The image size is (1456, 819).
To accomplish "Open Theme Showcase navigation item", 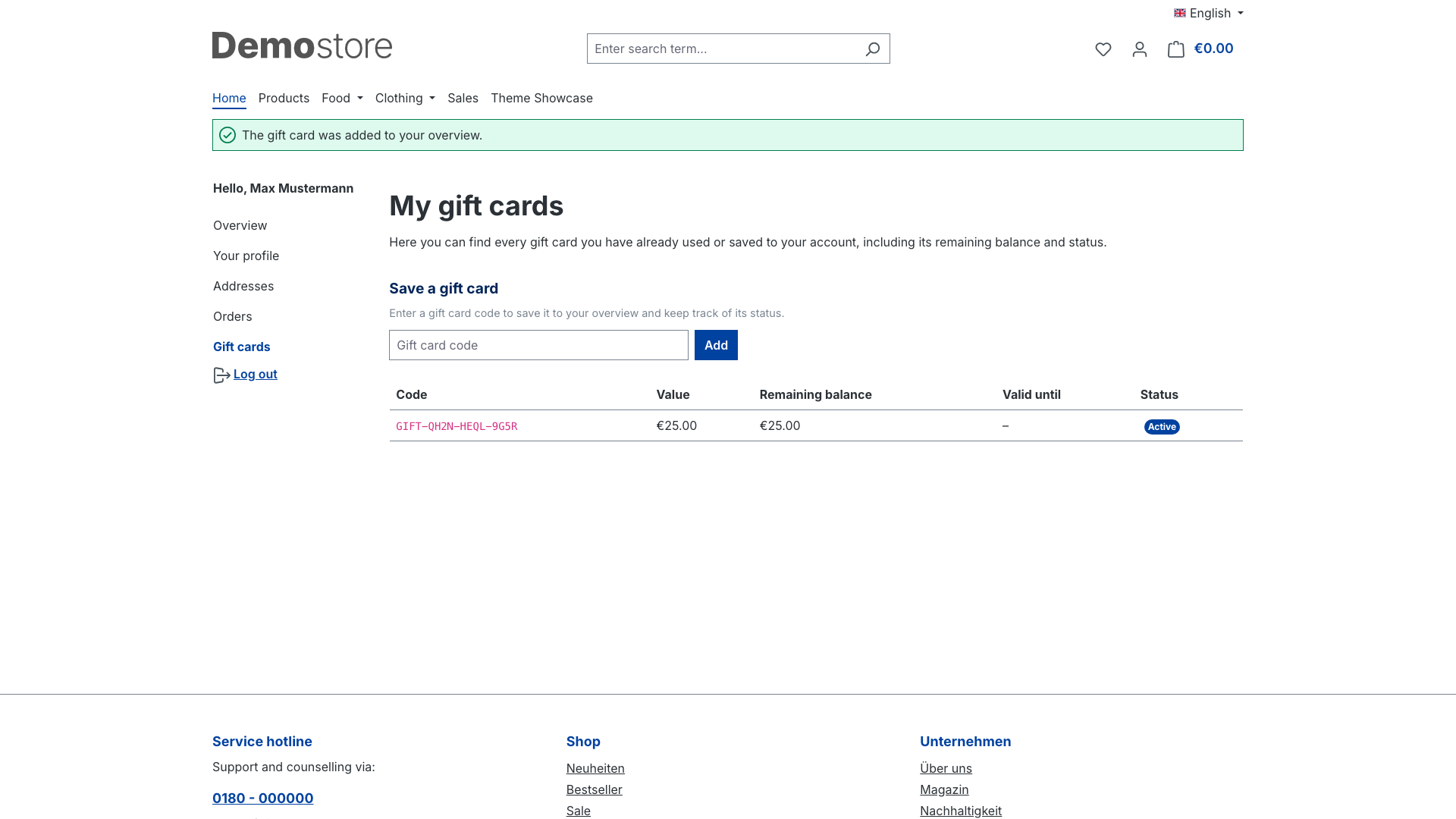I will (541, 98).
